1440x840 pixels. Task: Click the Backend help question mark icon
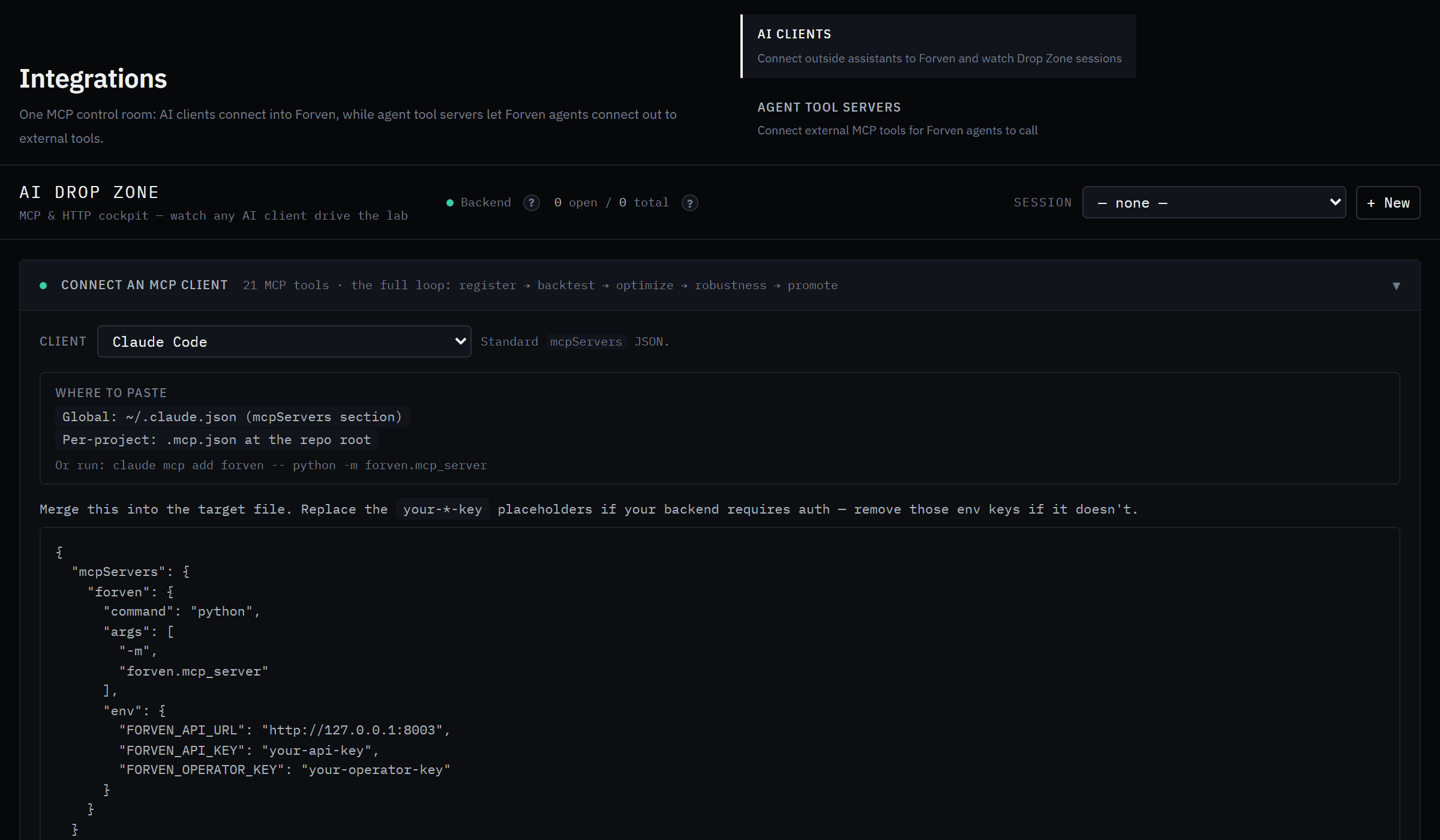tap(532, 203)
